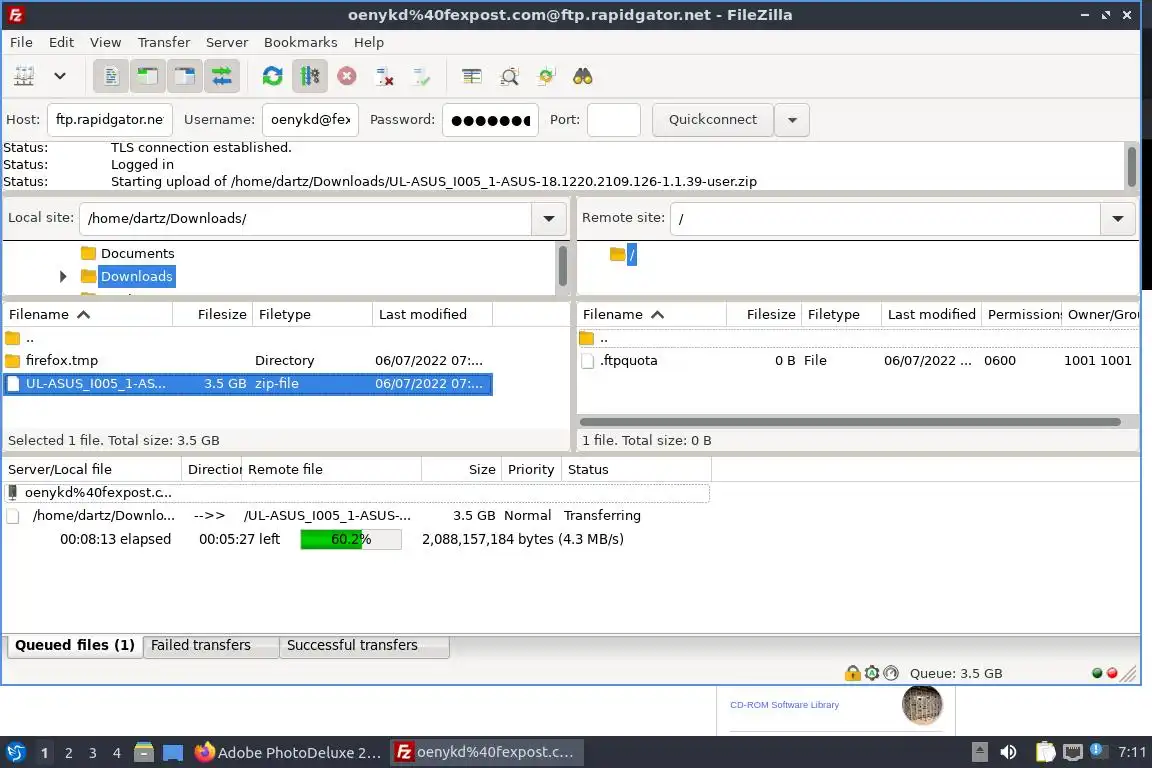Select the oenykd%40fexpost server queue row
This screenshot has height=768, width=1152.
click(x=356, y=492)
